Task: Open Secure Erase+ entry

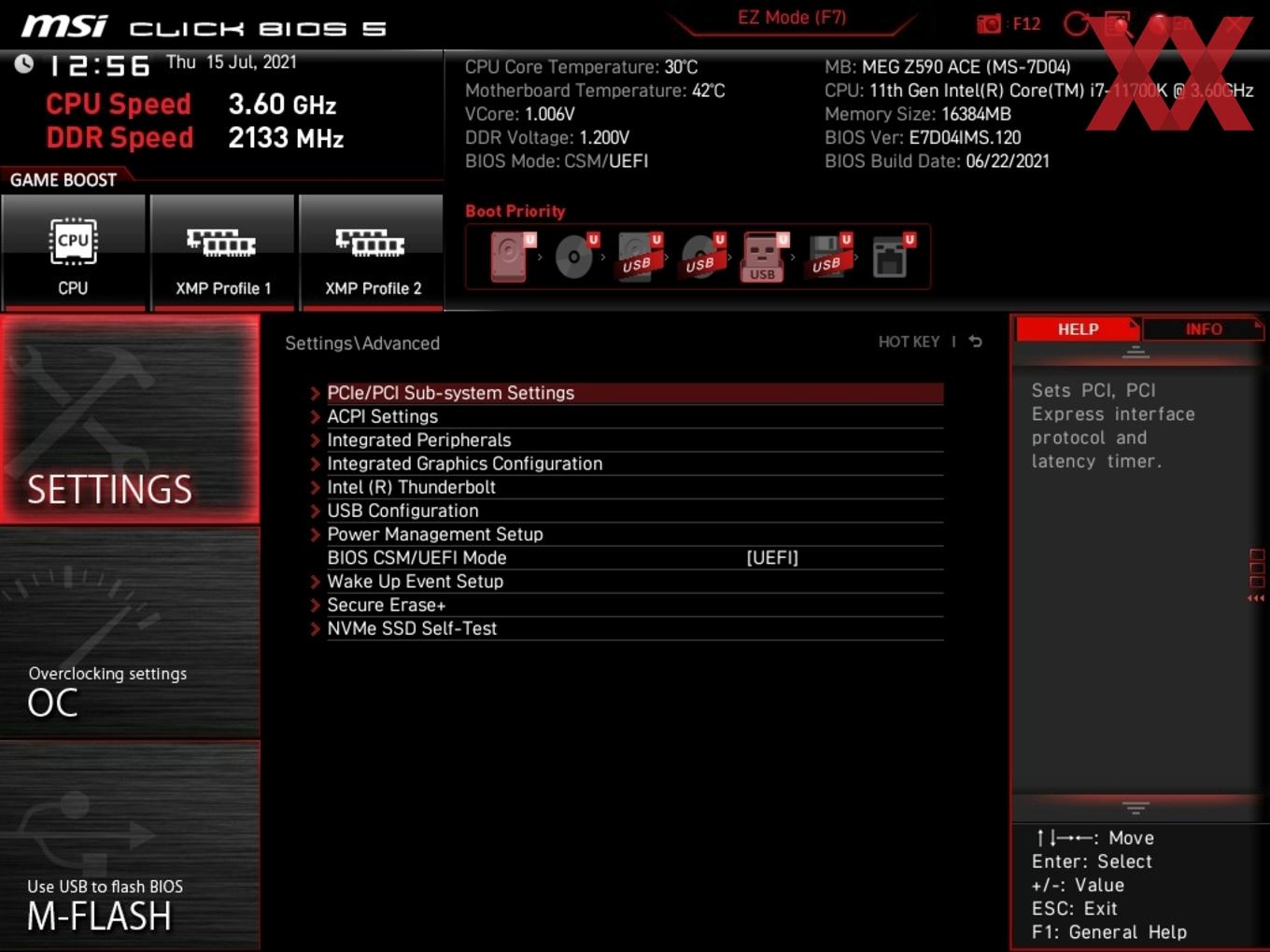Action: coord(626,605)
